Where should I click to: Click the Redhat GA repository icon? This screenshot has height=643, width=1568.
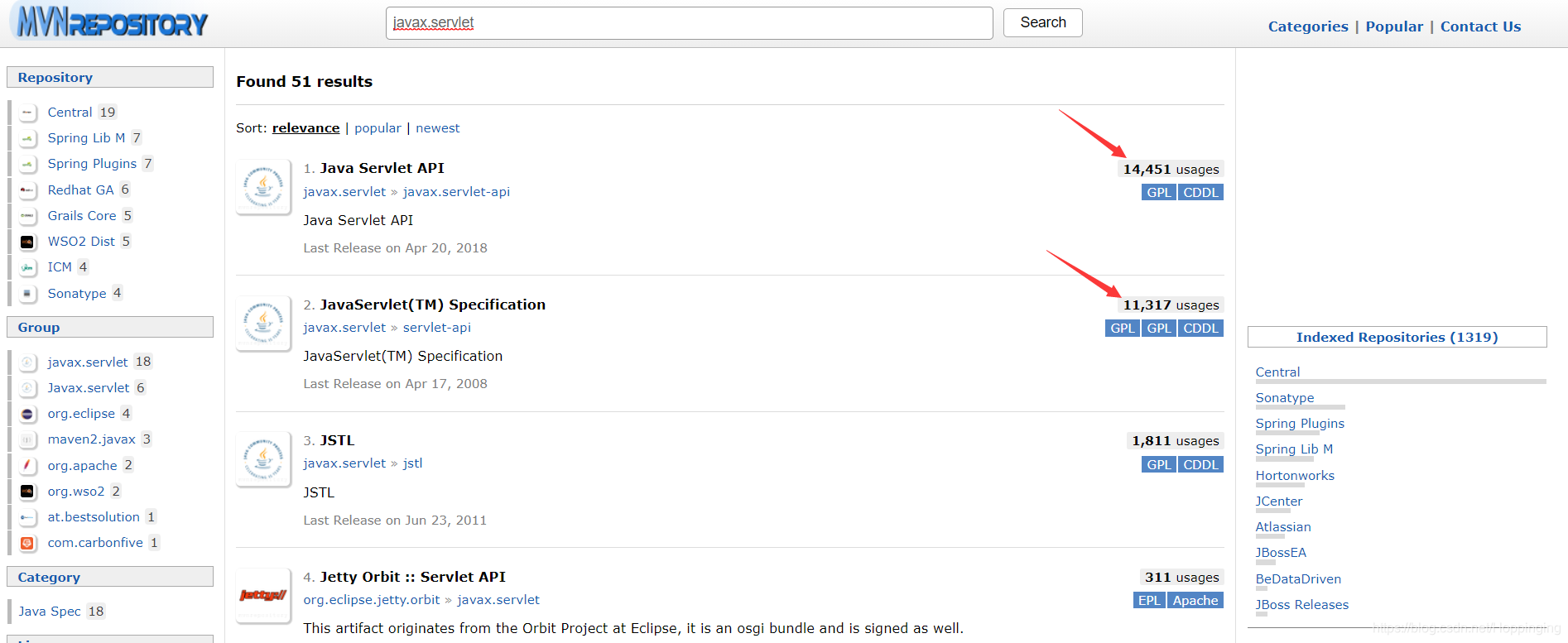tap(27, 190)
